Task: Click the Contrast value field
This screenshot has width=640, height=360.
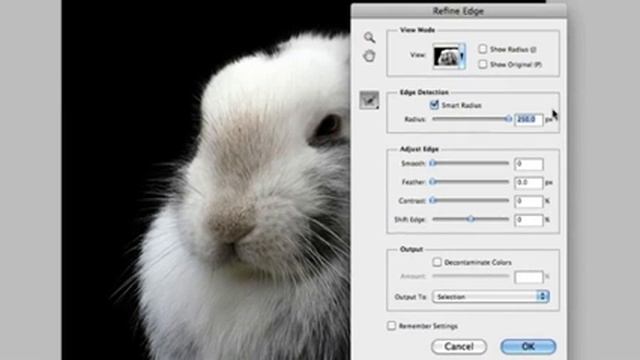Action: click(529, 201)
